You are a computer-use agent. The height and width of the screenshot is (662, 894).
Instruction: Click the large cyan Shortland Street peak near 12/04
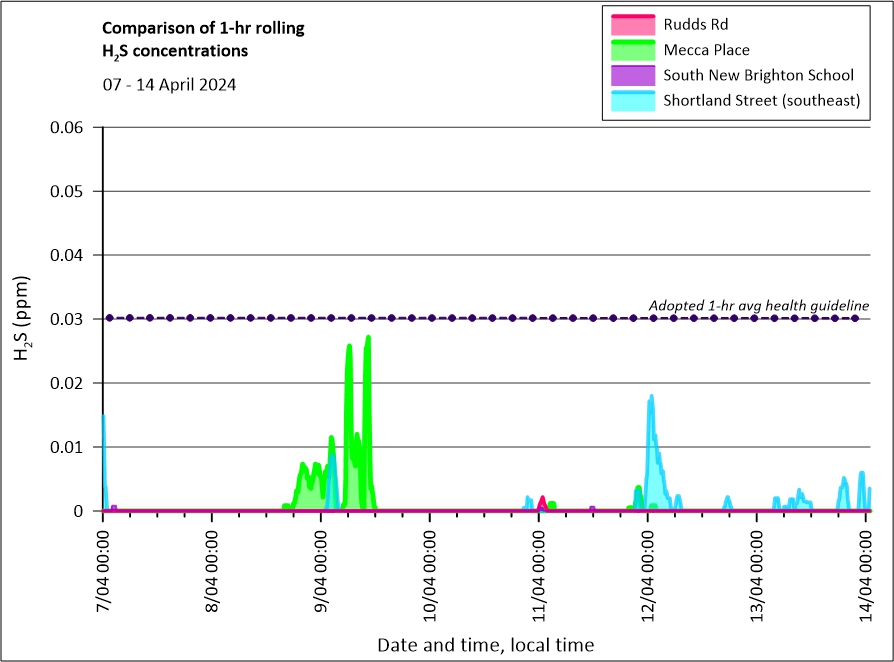point(651,400)
